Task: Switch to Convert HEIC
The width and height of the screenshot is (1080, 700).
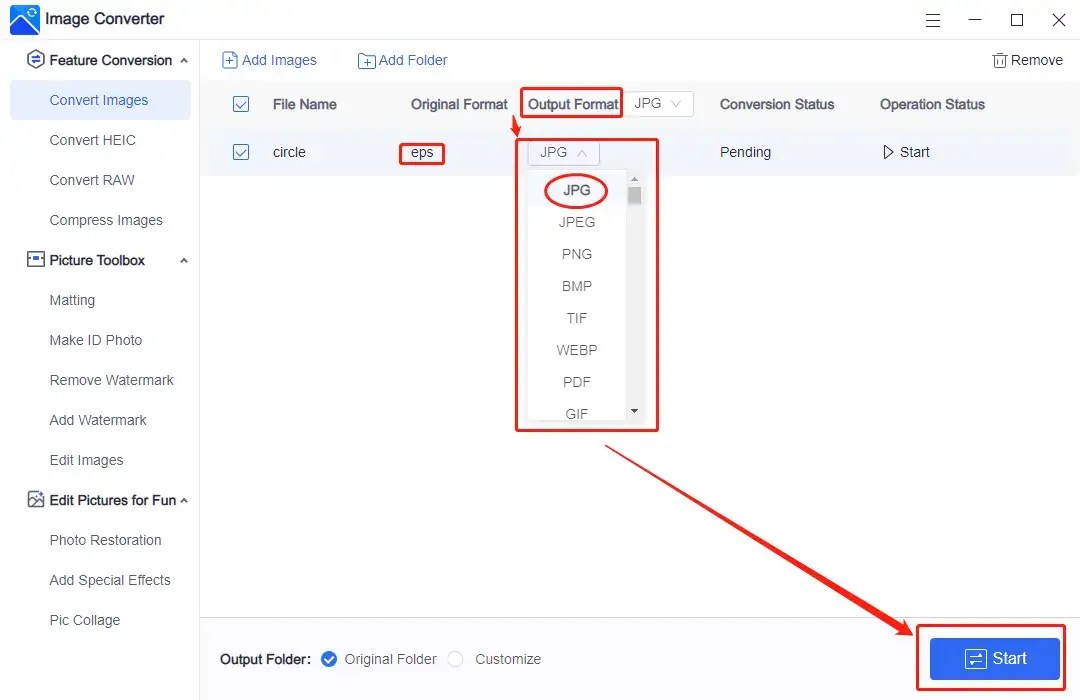Action: [x=91, y=140]
